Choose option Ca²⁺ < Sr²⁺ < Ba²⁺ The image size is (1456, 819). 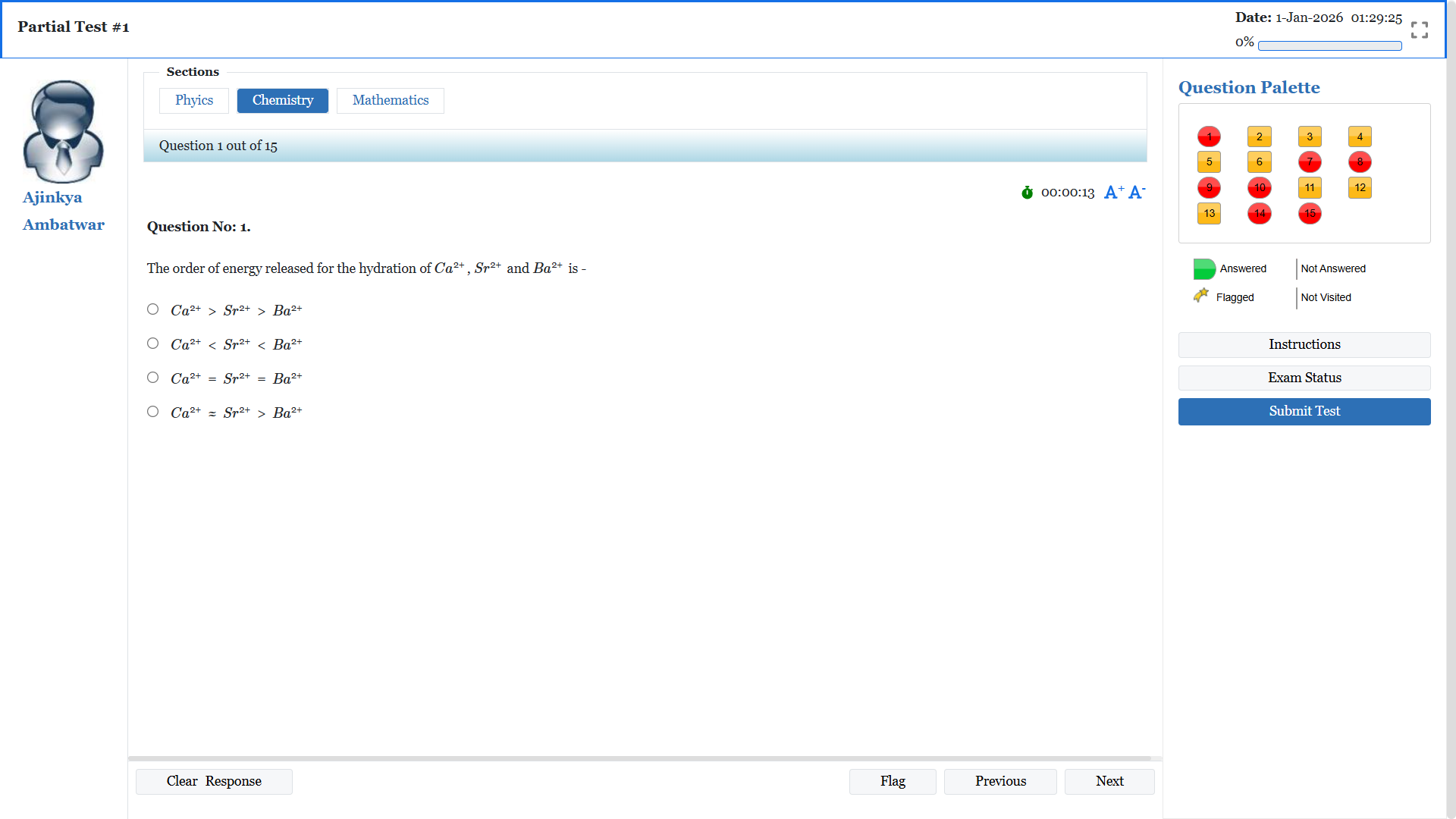click(152, 344)
